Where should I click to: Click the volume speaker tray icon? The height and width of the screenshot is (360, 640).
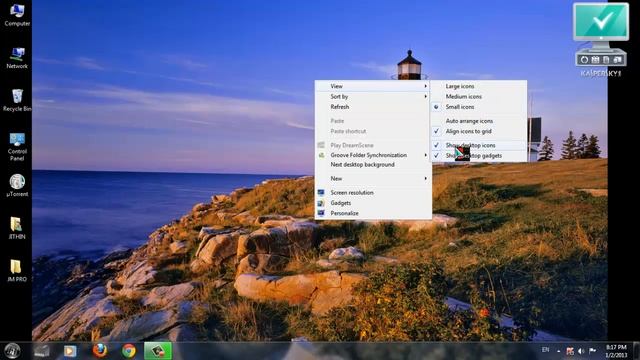[581, 351]
